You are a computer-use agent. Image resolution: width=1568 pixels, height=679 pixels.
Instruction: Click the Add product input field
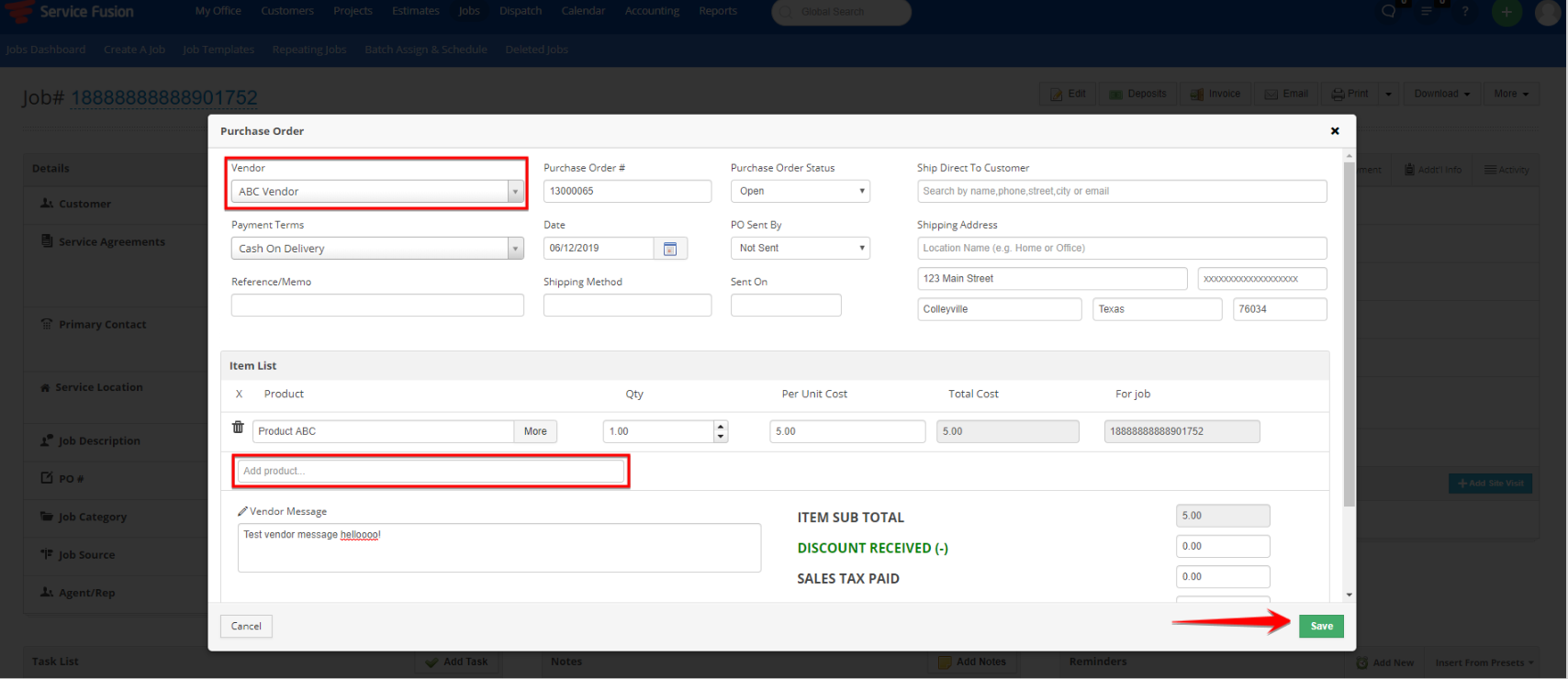[431, 471]
